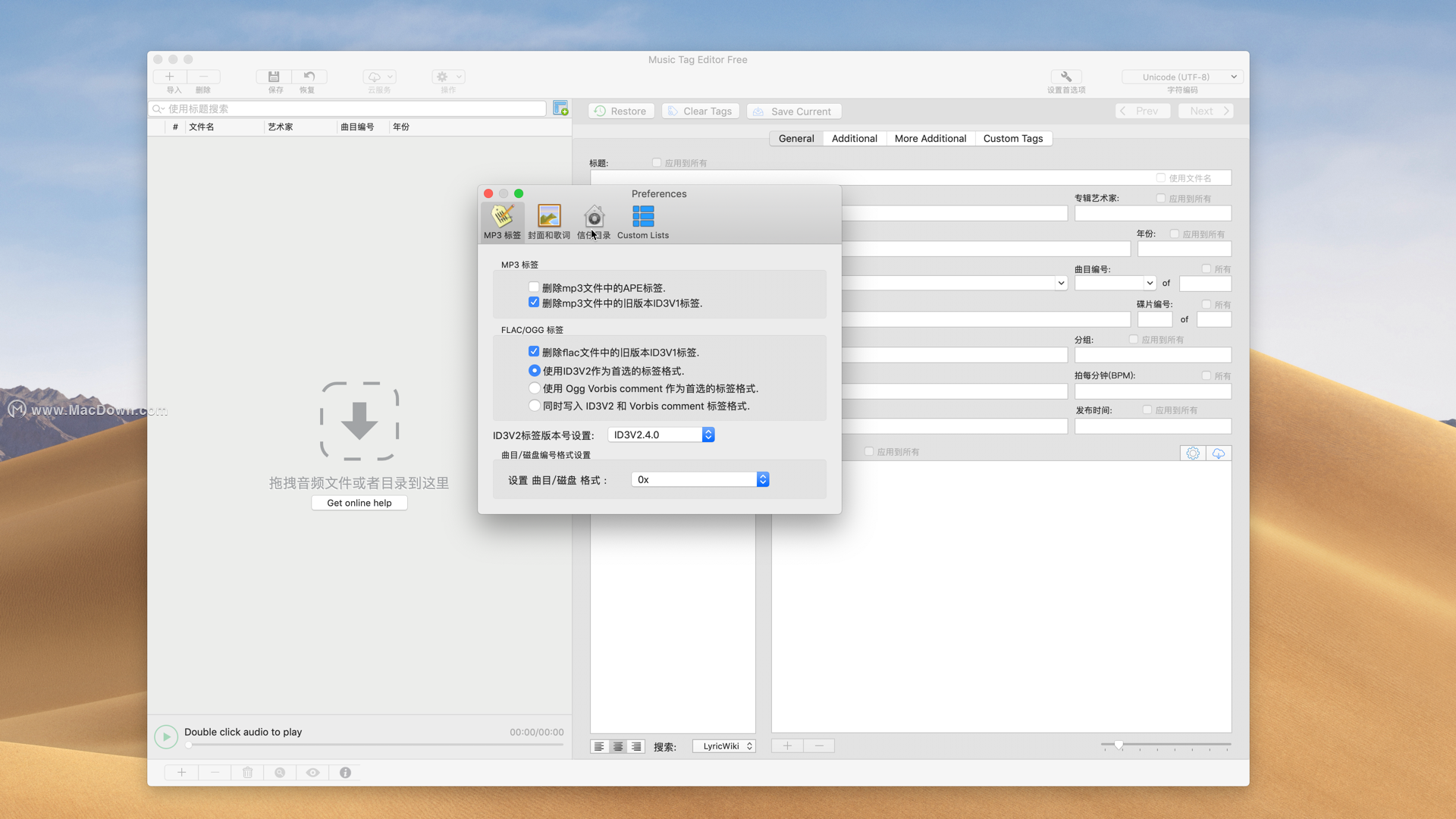
Task: Open the Unicode (UTF-8) encoding dropdown
Action: coord(1183,77)
